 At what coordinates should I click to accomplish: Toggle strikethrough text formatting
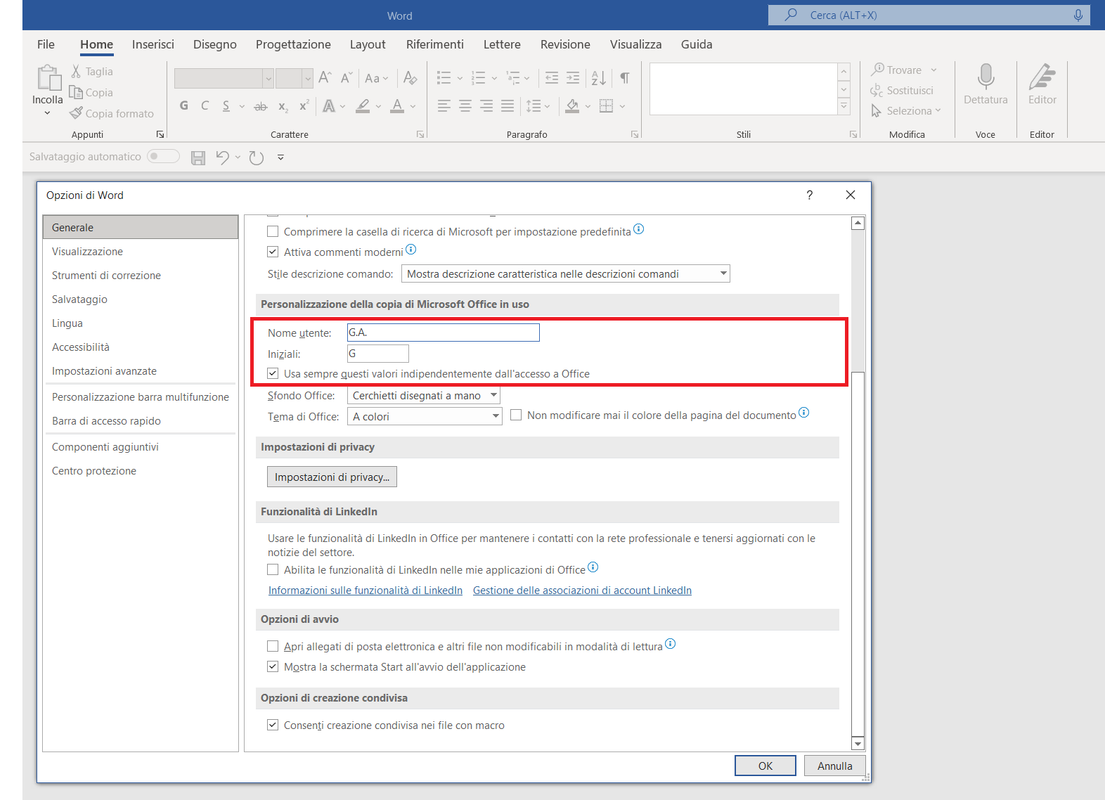click(261, 106)
